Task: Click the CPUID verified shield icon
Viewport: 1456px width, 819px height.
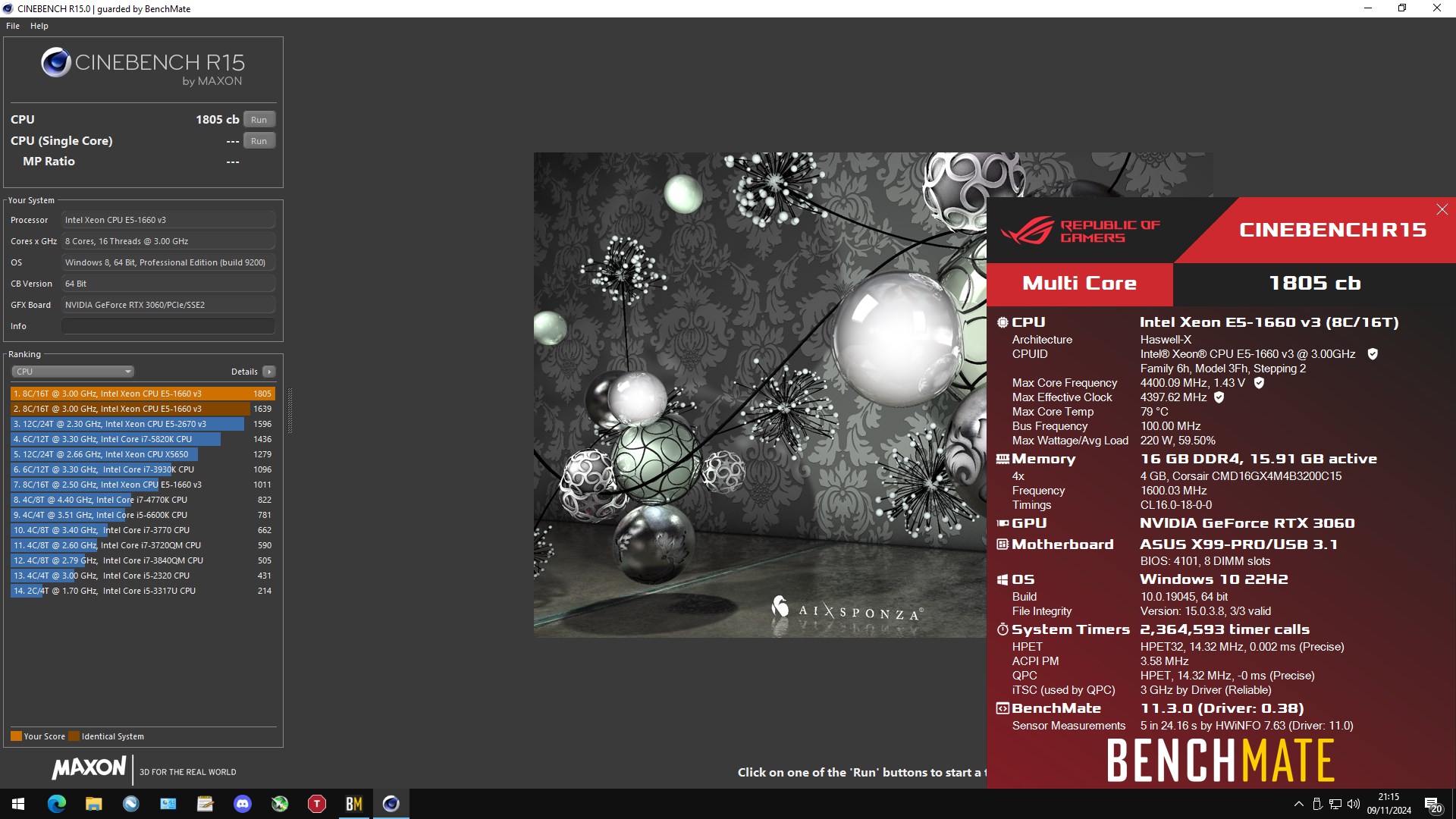Action: click(x=1373, y=354)
